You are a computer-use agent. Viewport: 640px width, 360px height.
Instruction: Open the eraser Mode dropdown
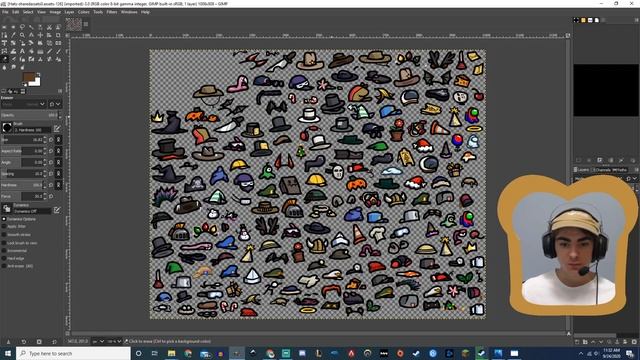click(x=23, y=104)
